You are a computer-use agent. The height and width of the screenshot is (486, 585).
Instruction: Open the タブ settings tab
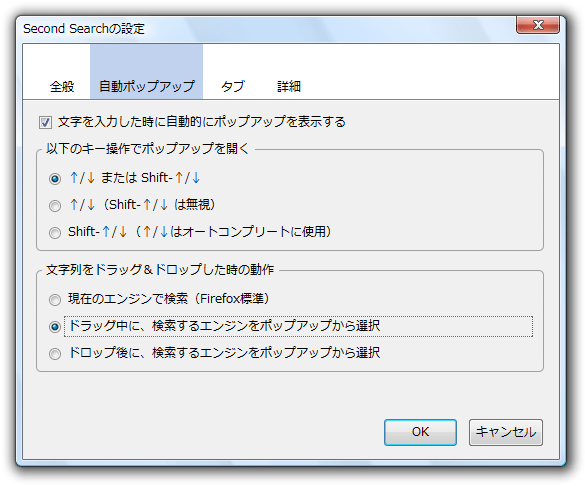point(233,87)
